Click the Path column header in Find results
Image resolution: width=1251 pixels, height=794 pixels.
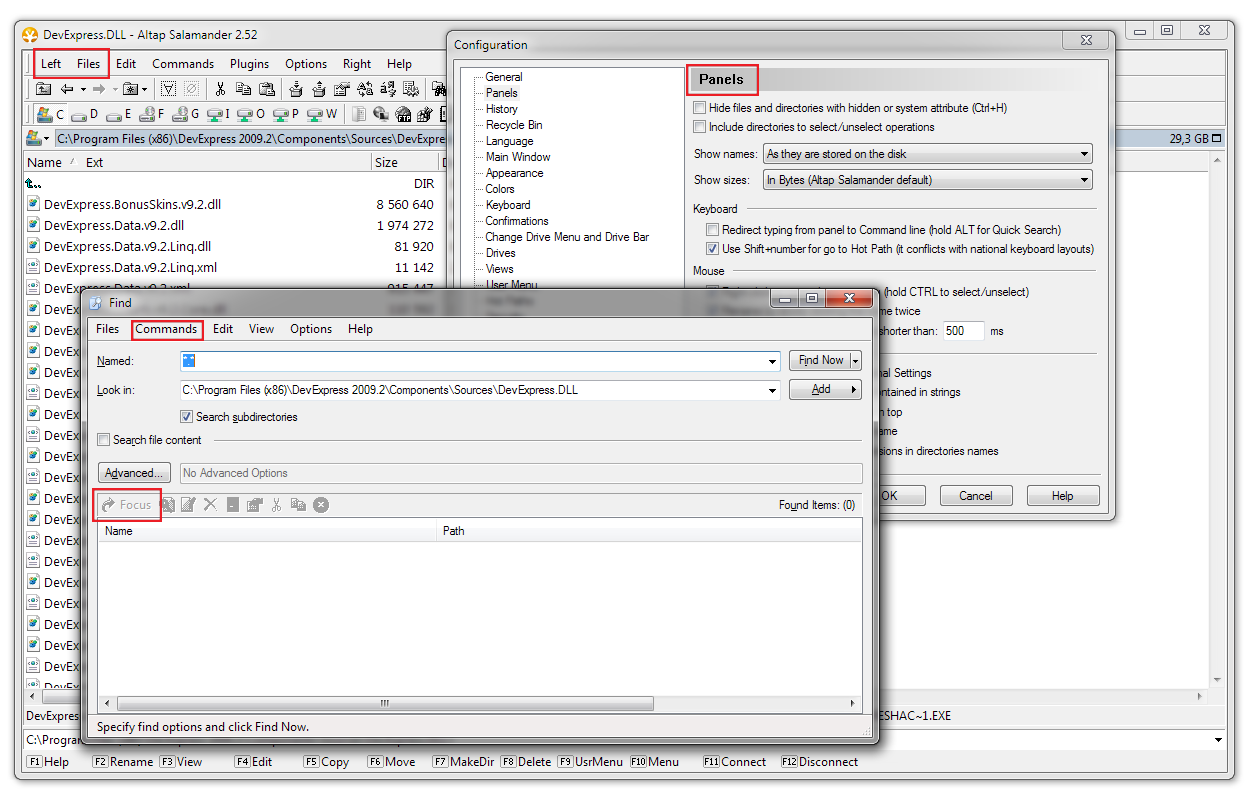click(649, 531)
